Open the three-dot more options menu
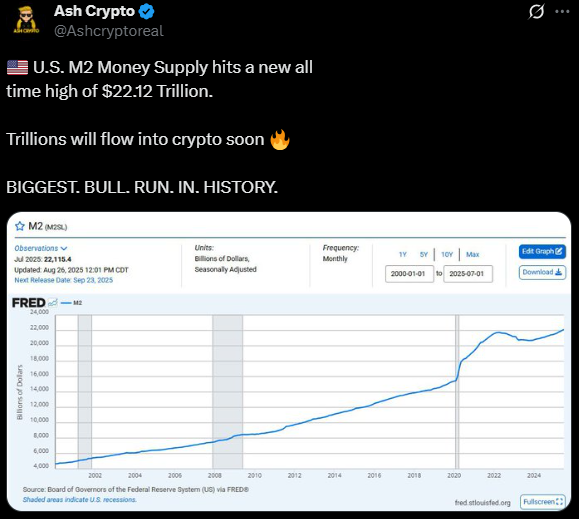 coord(562,11)
